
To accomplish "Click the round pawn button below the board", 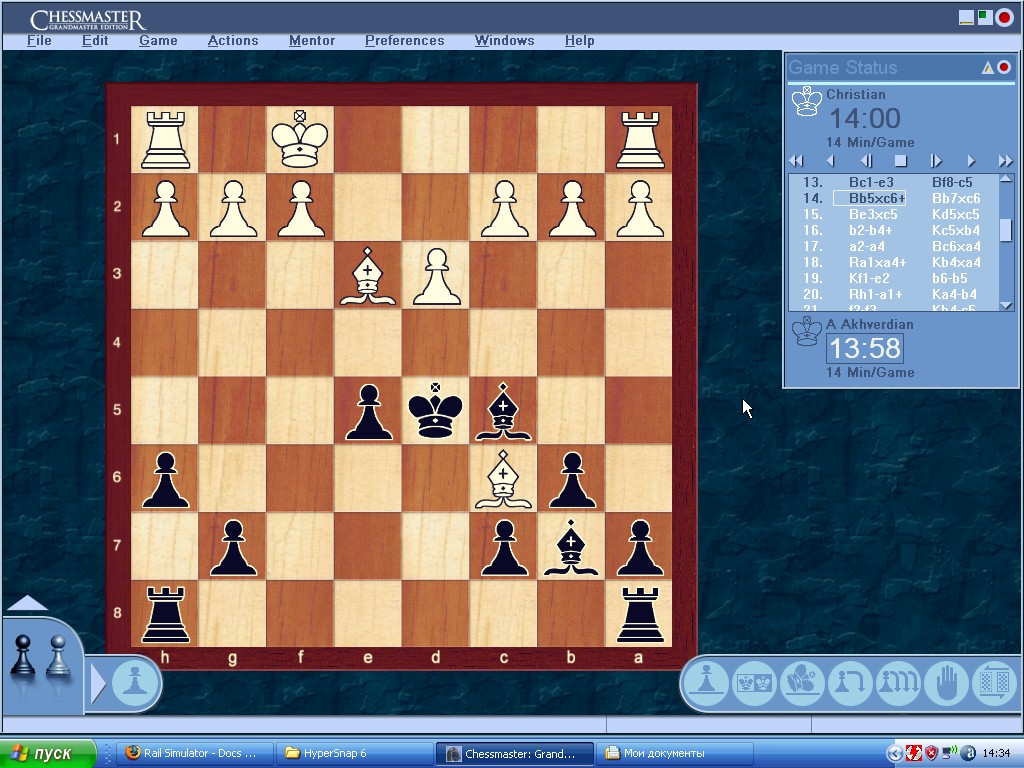I will (135, 682).
